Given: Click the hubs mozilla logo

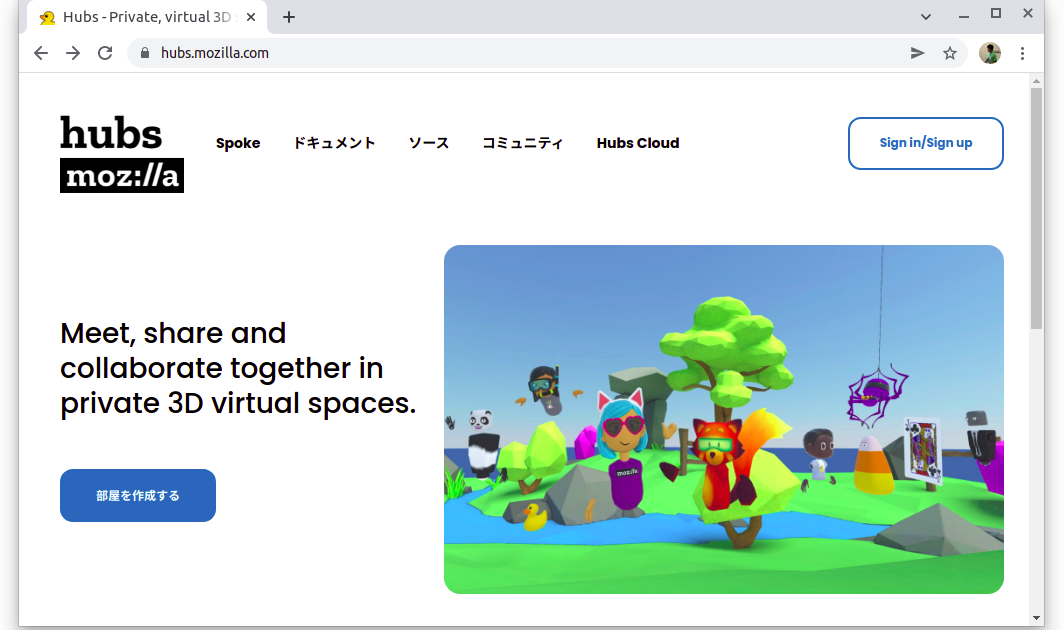Looking at the screenshot, I should (122, 154).
